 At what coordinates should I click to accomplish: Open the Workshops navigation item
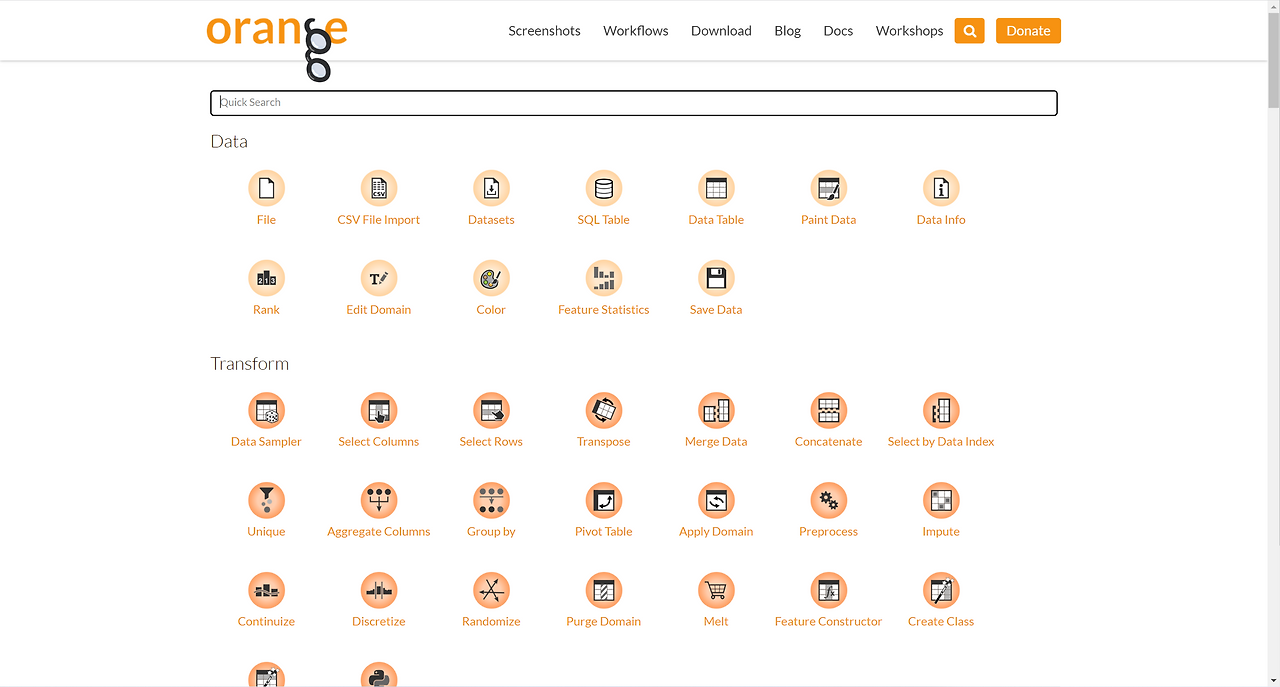coord(909,31)
